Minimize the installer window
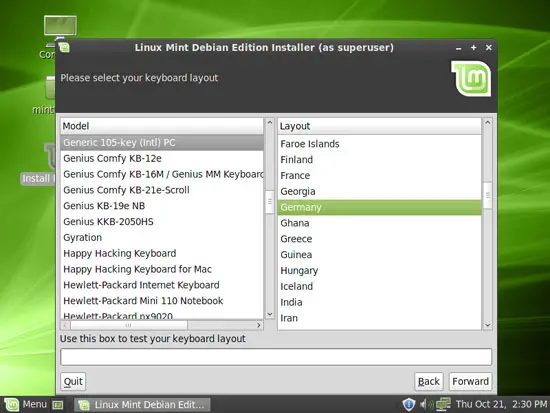This screenshot has height=413, width=550. [x=458, y=48]
